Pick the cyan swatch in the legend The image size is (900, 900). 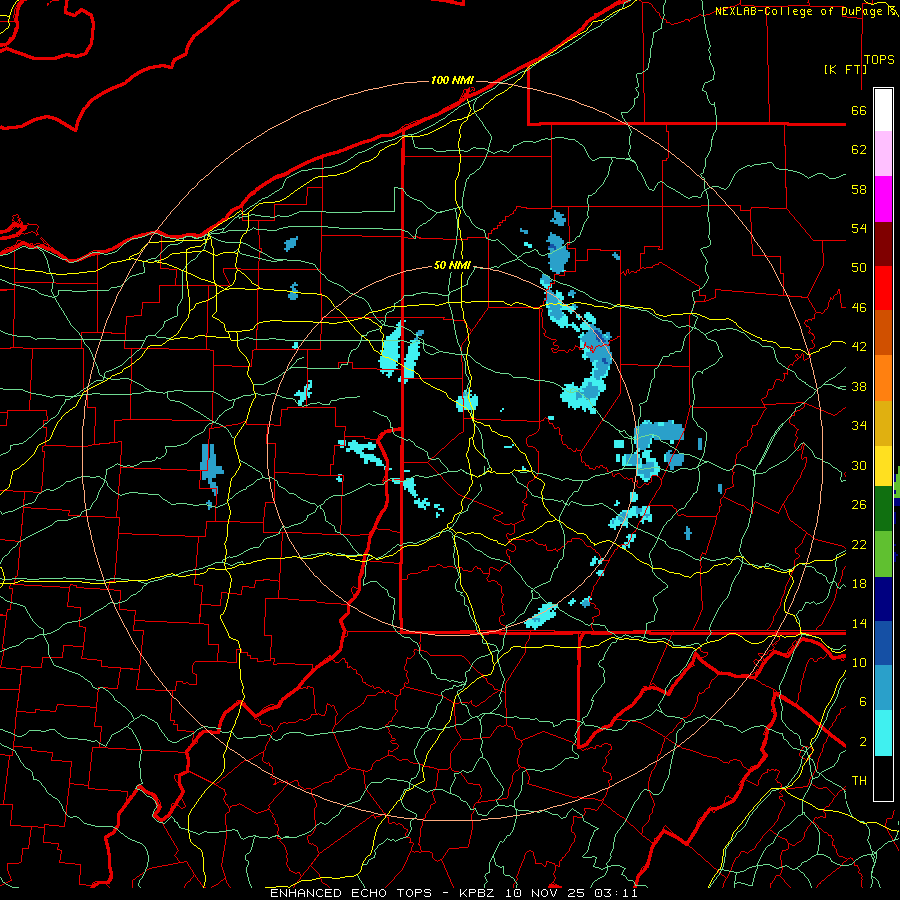883,733
